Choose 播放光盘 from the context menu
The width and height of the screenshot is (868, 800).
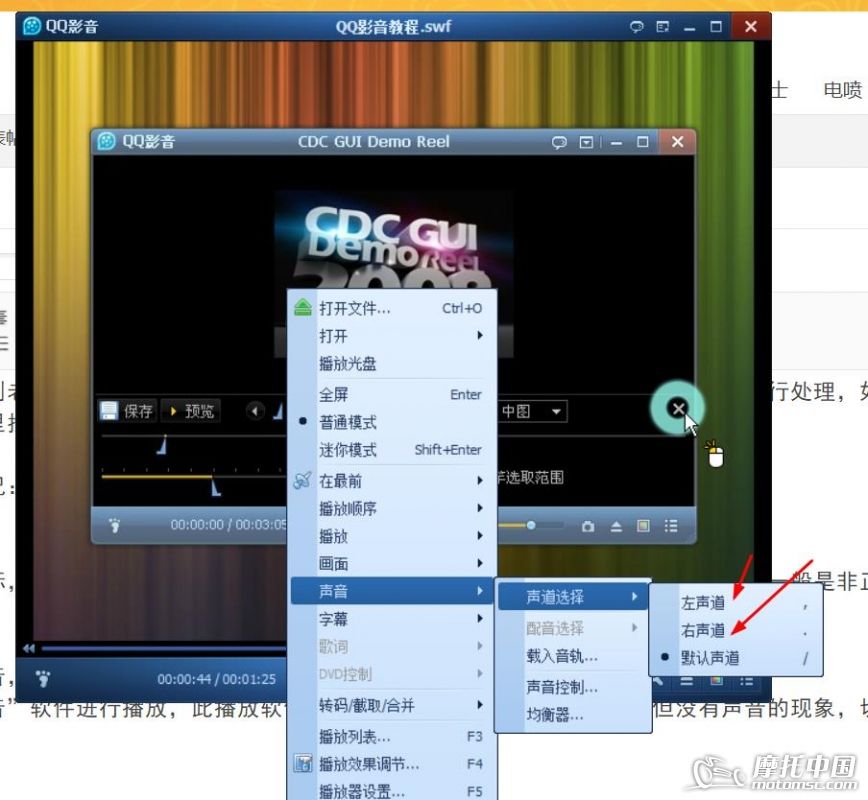(392, 364)
